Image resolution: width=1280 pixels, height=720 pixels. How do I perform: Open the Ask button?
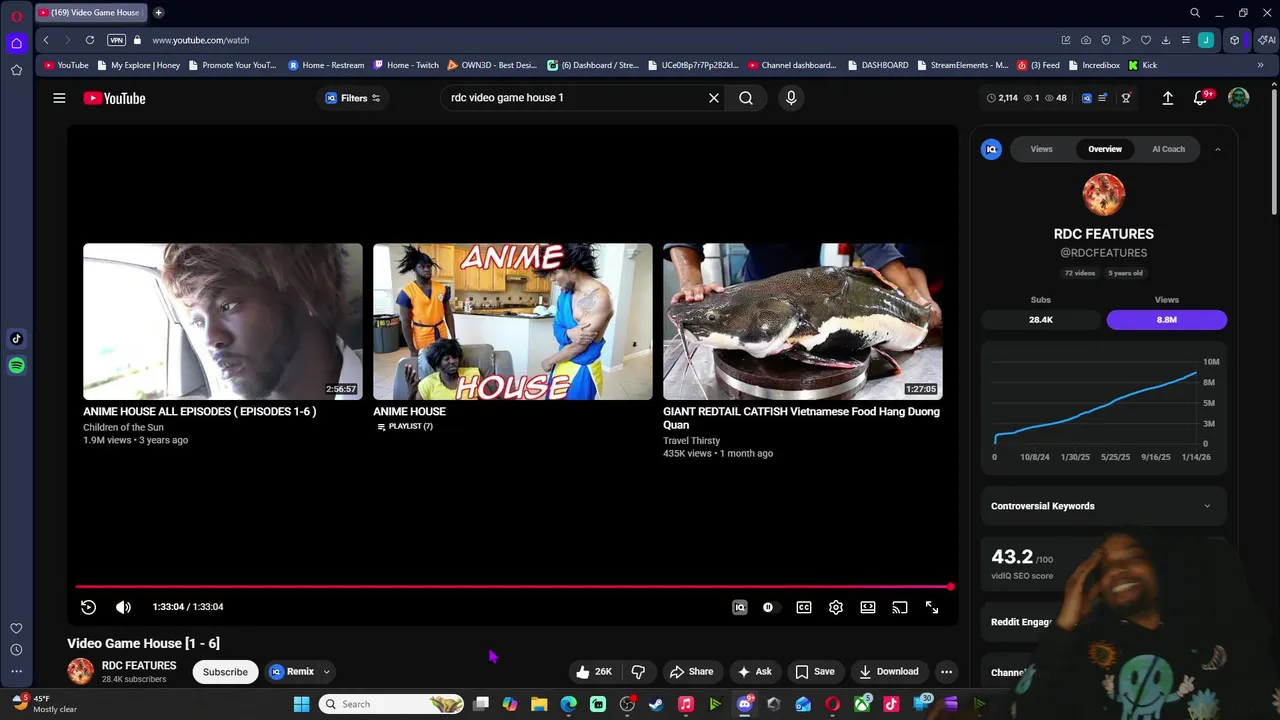point(754,672)
